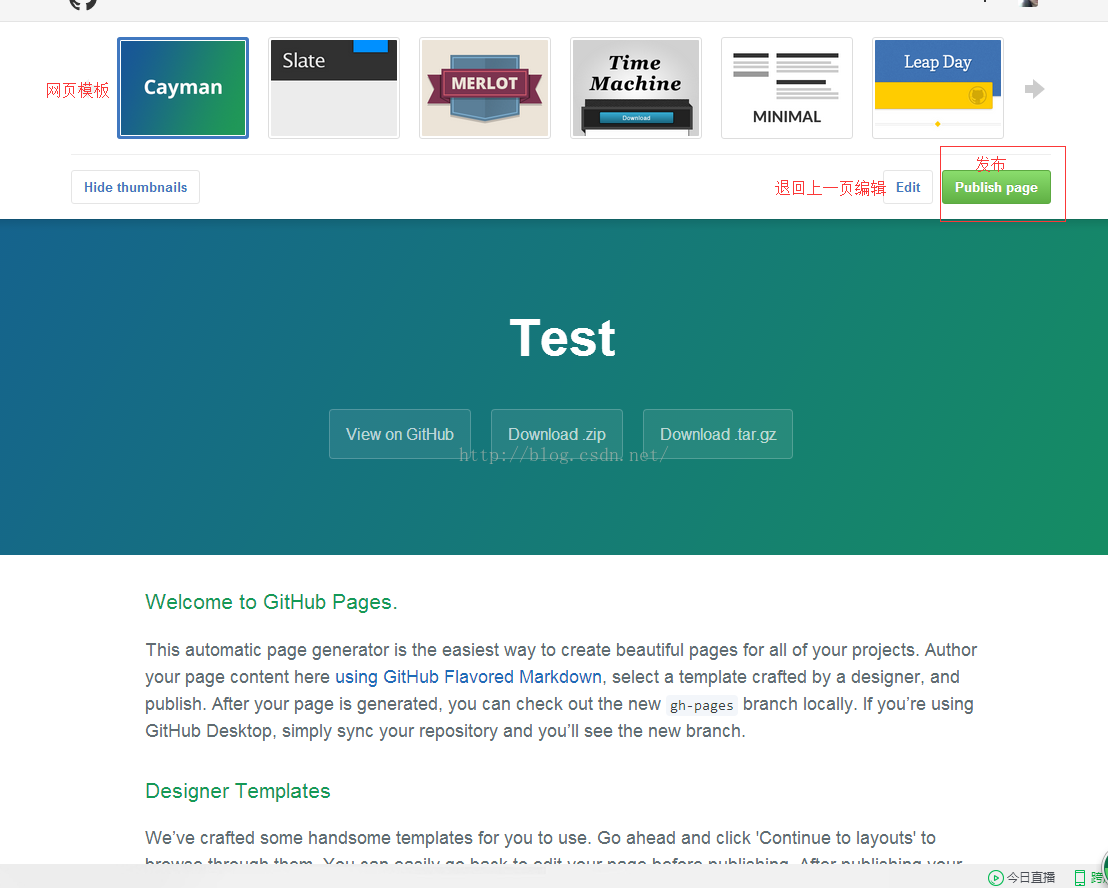Click the green phone icon in status bar

point(1080,877)
